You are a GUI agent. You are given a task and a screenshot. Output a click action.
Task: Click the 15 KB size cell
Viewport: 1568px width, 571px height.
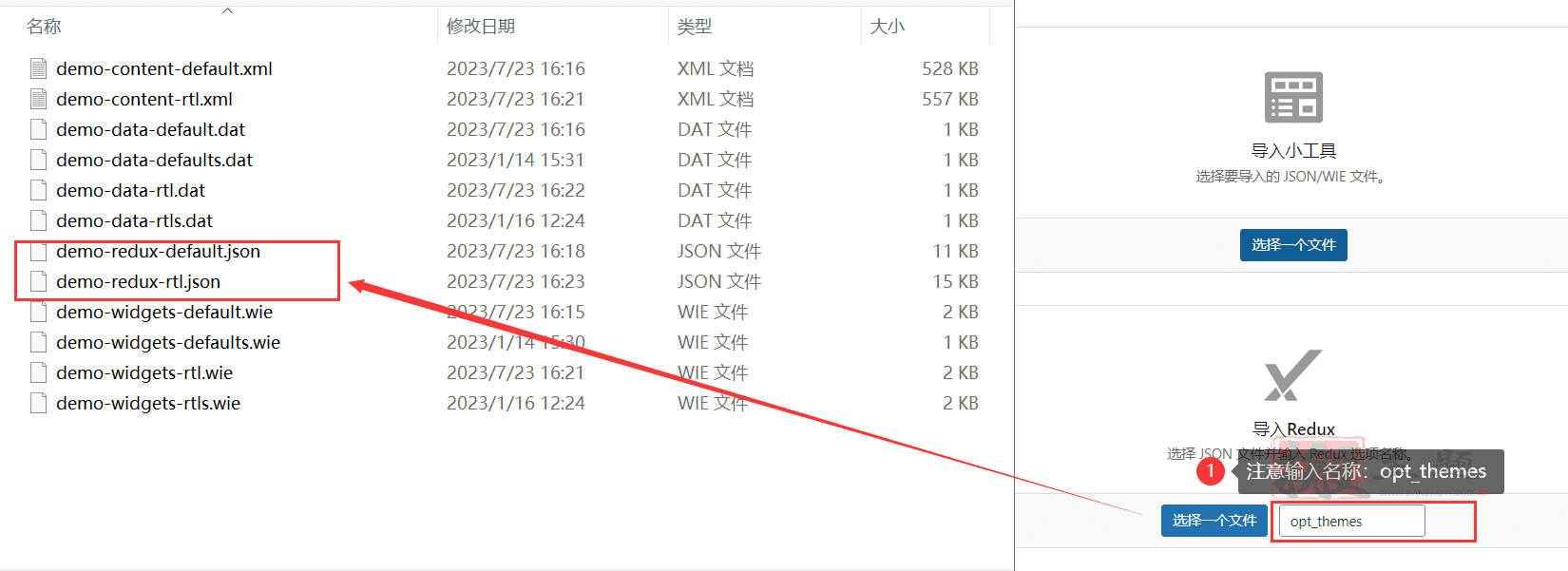pyautogui.click(x=955, y=281)
